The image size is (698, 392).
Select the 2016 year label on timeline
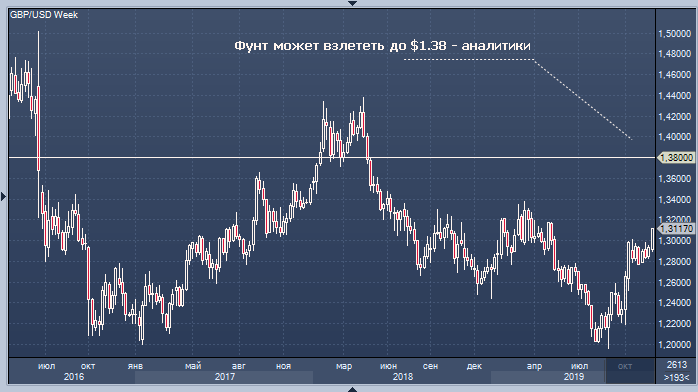74,377
